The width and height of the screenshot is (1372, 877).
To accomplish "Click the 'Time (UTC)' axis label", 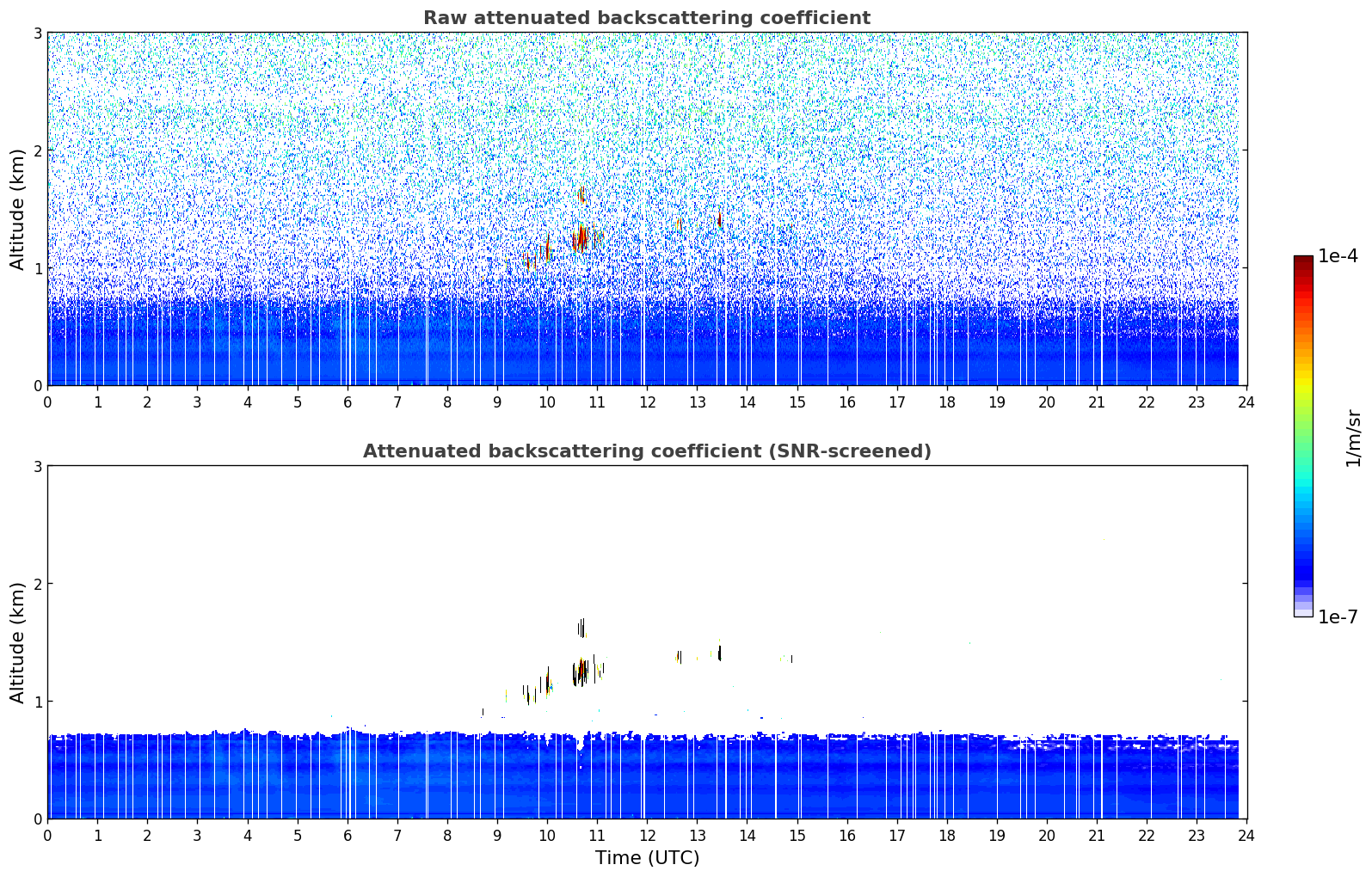I will coord(647,857).
